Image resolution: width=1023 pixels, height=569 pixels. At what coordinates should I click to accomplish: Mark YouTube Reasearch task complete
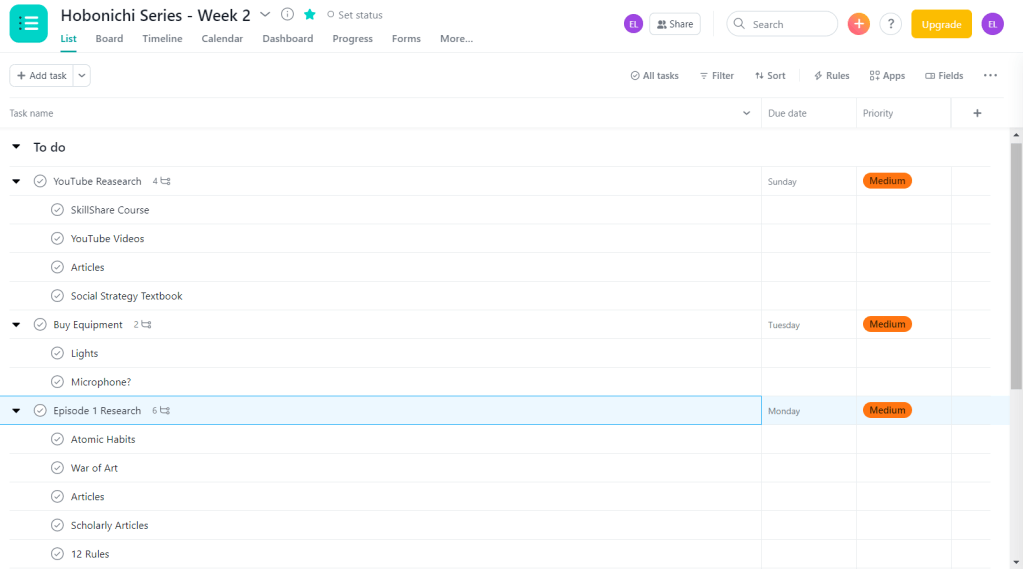(x=40, y=182)
